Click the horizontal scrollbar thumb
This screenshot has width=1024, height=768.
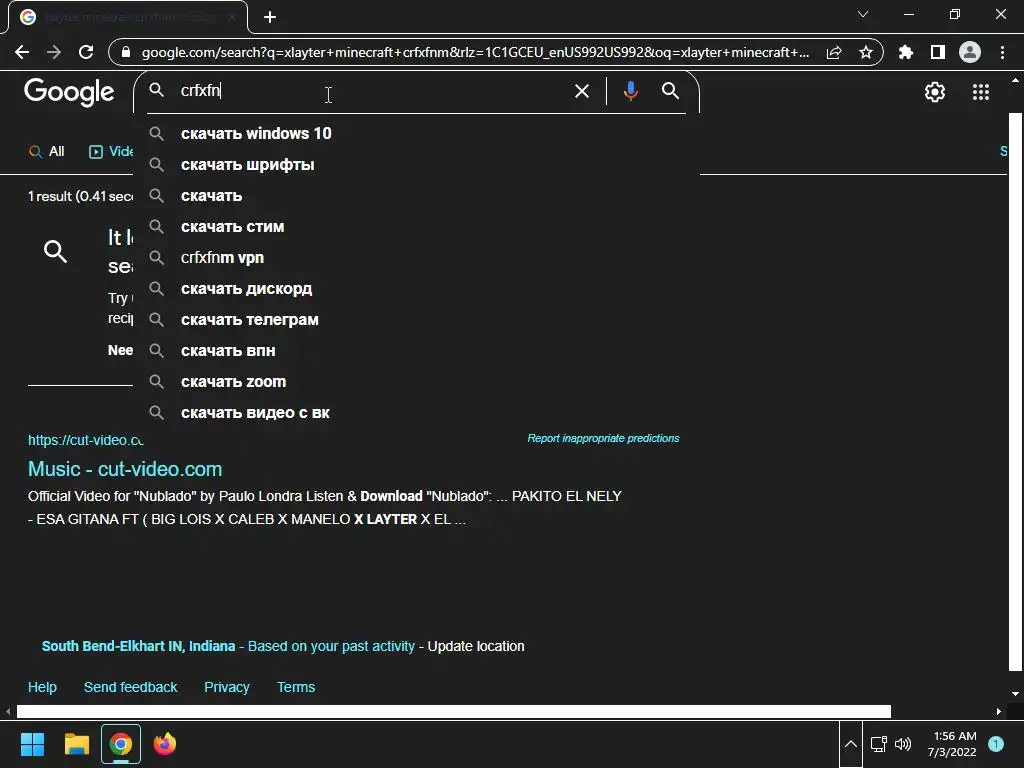453,711
